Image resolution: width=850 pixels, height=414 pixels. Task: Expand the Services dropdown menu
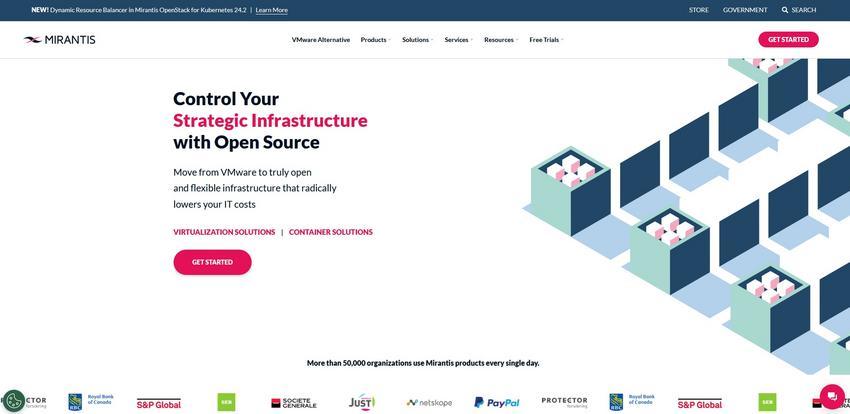coord(459,40)
